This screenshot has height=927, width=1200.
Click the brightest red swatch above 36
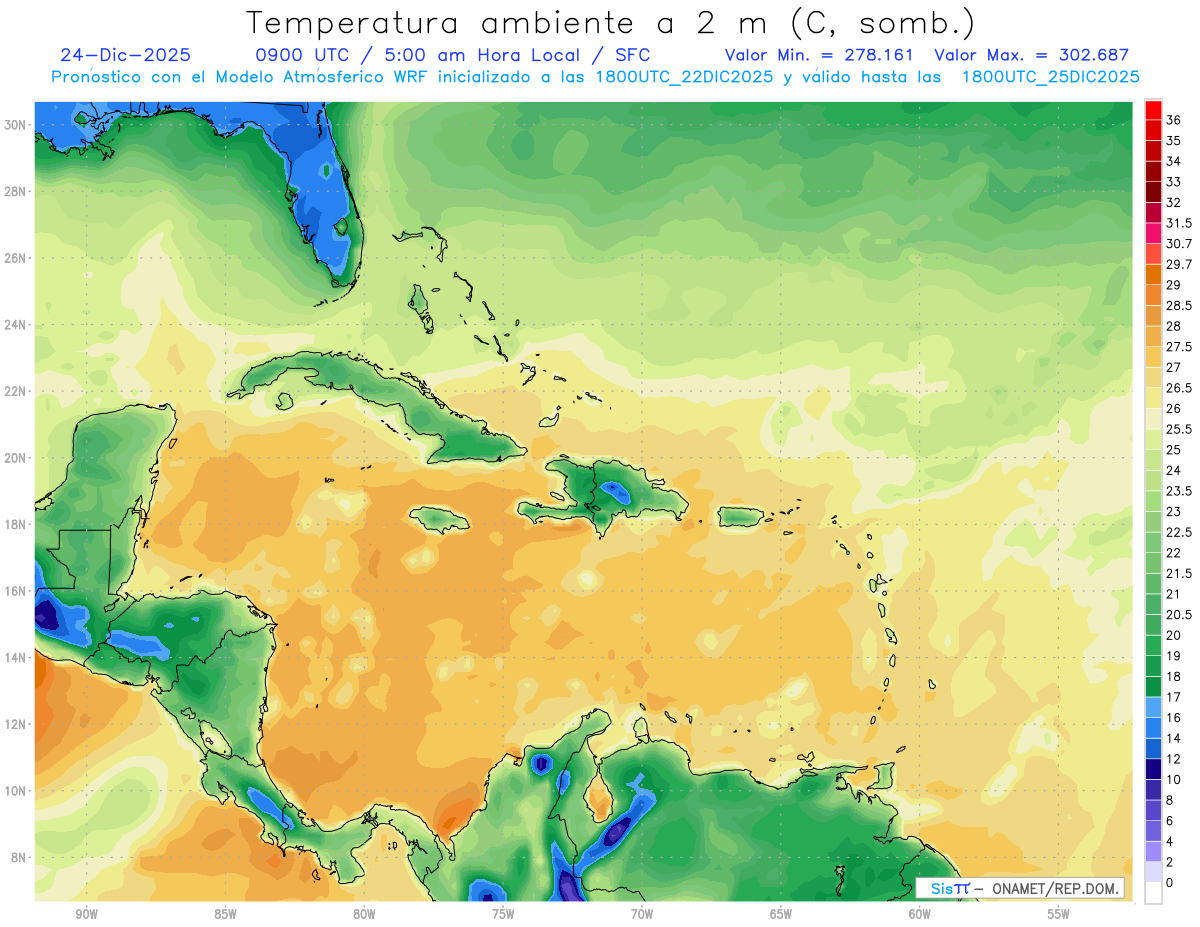(x=1153, y=110)
